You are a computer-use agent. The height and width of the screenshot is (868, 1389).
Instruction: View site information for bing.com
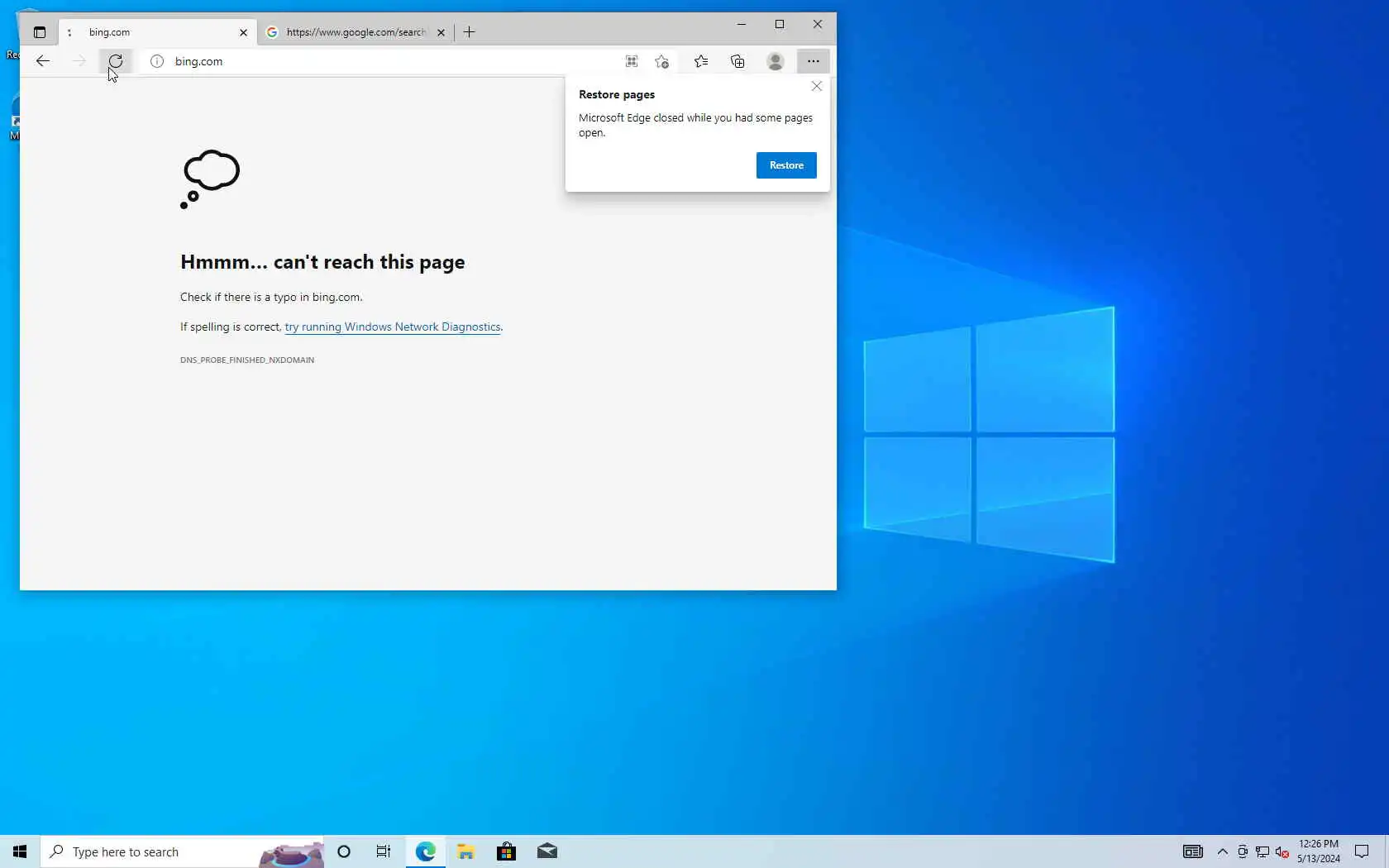[x=157, y=61]
